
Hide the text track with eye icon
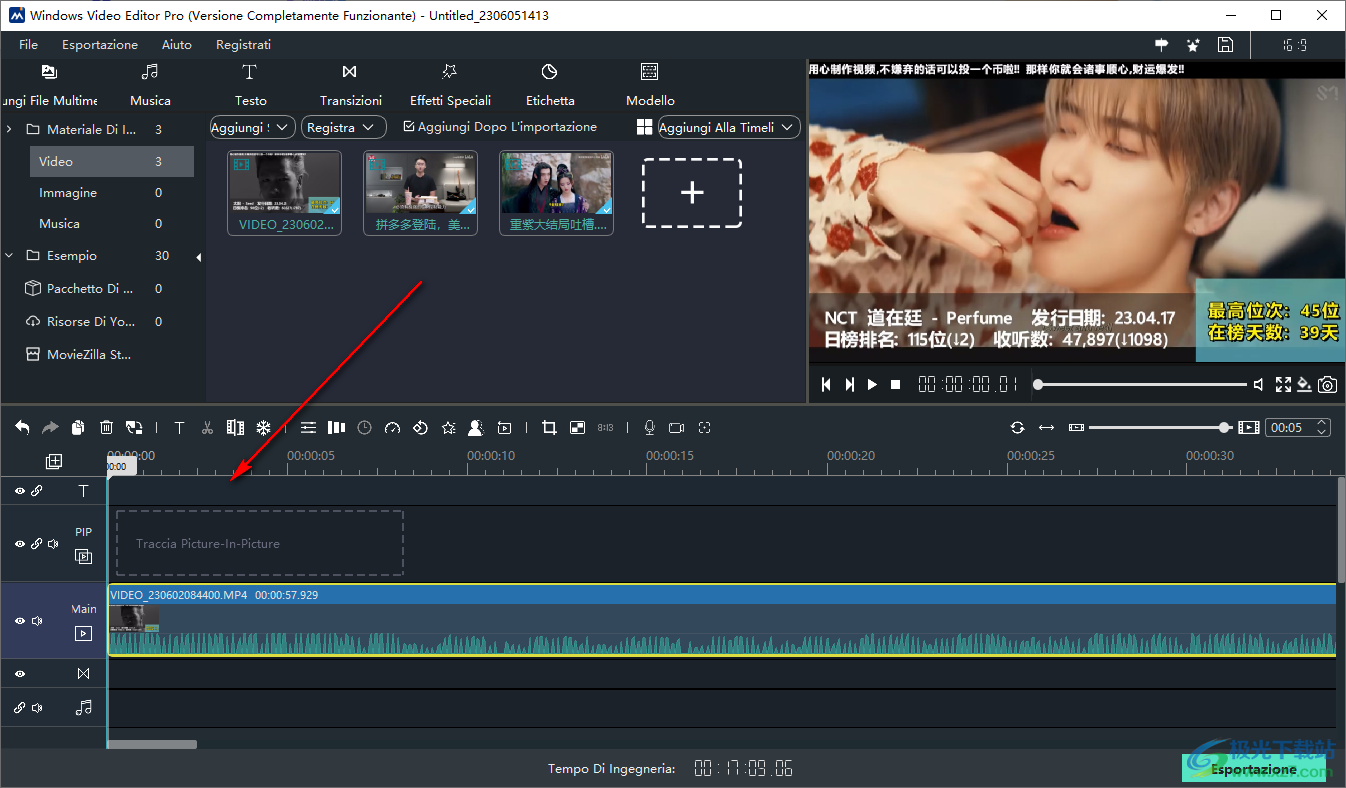(19, 491)
